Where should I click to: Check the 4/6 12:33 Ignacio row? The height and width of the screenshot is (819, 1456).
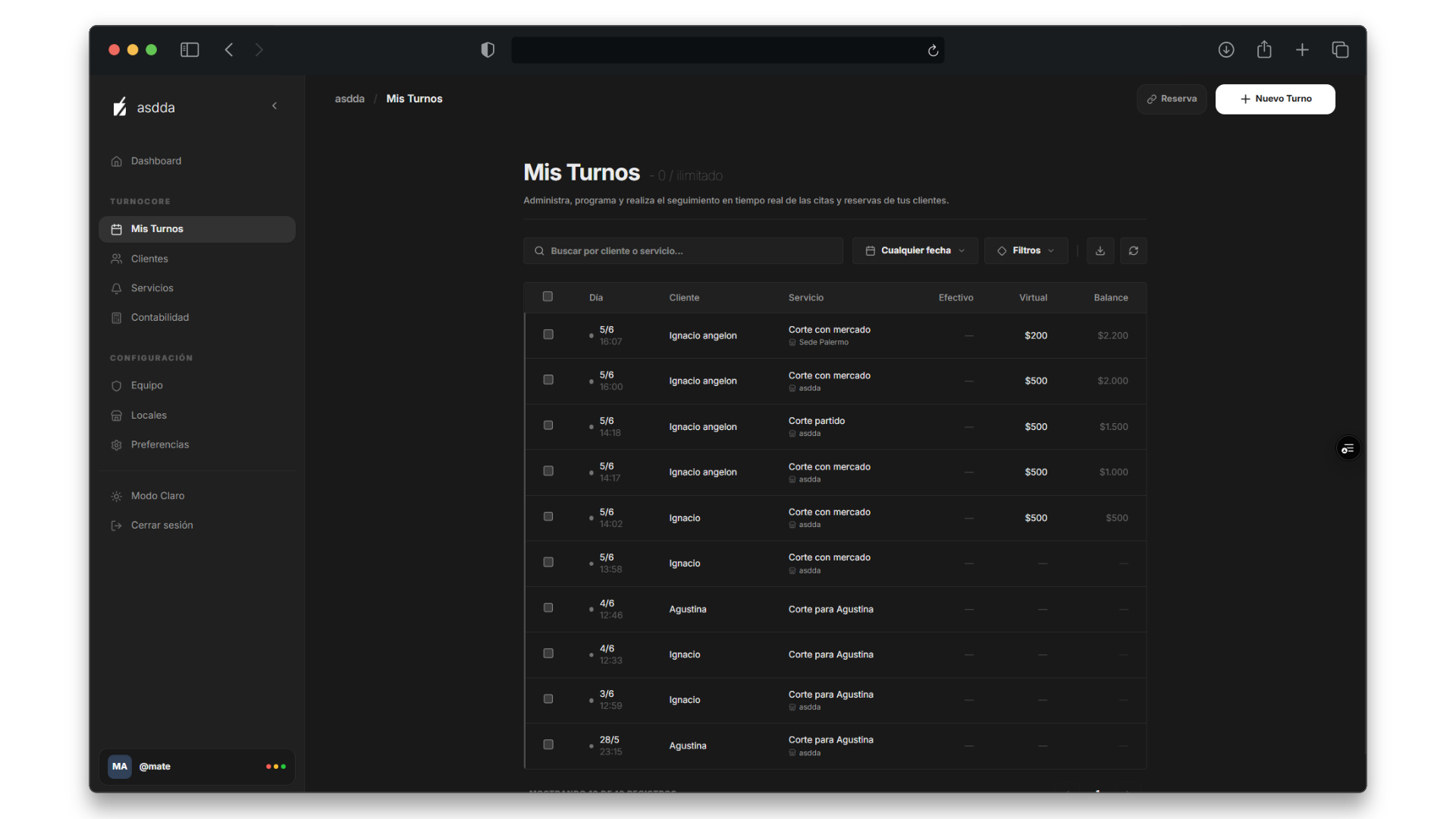click(548, 654)
